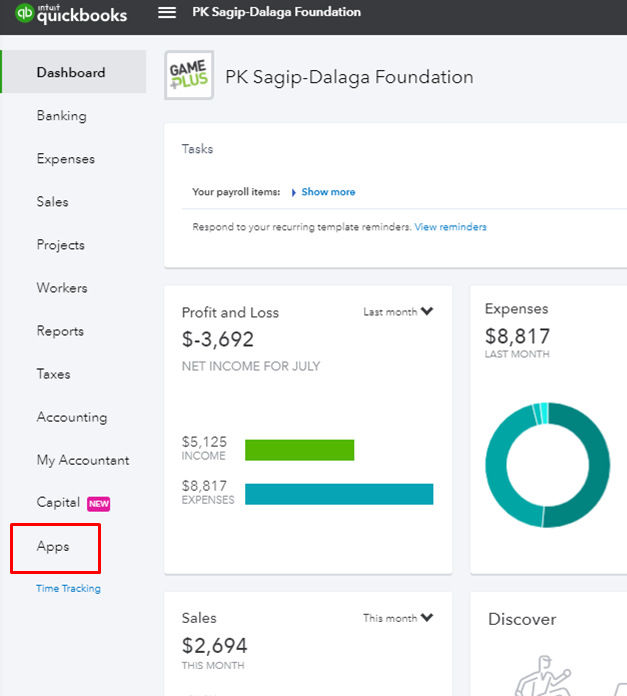Click the Game Plus company logo
Screen dimensions: 627x696
click(x=189, y=76)
